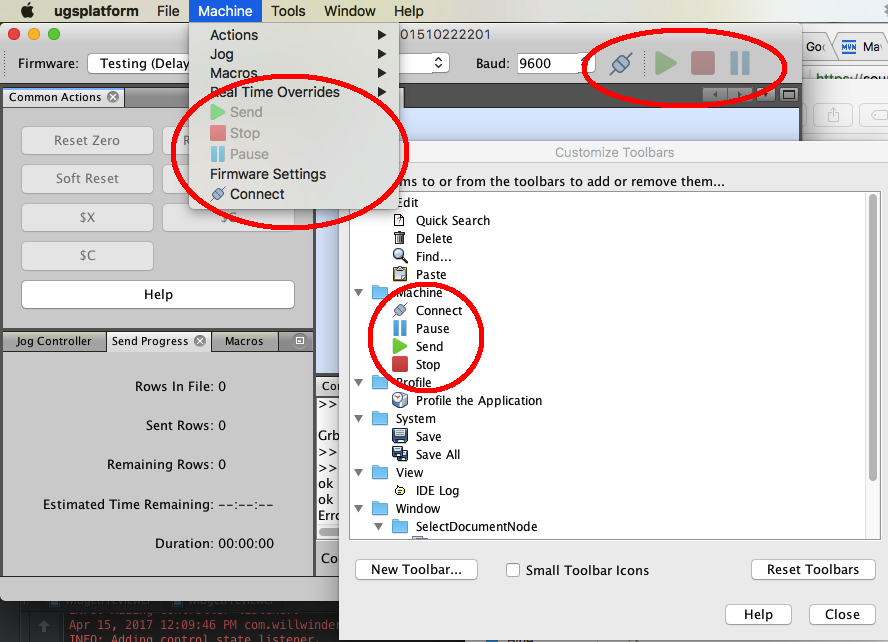Open the Window menu
The width and height of the screenshot is (888, 642).
(x=349, y=11)
